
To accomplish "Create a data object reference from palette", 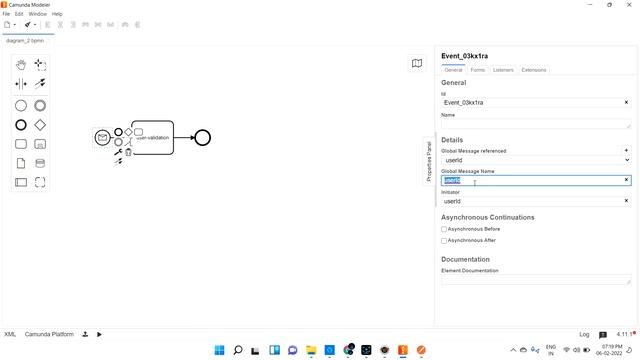I will (x=21, y=163).
